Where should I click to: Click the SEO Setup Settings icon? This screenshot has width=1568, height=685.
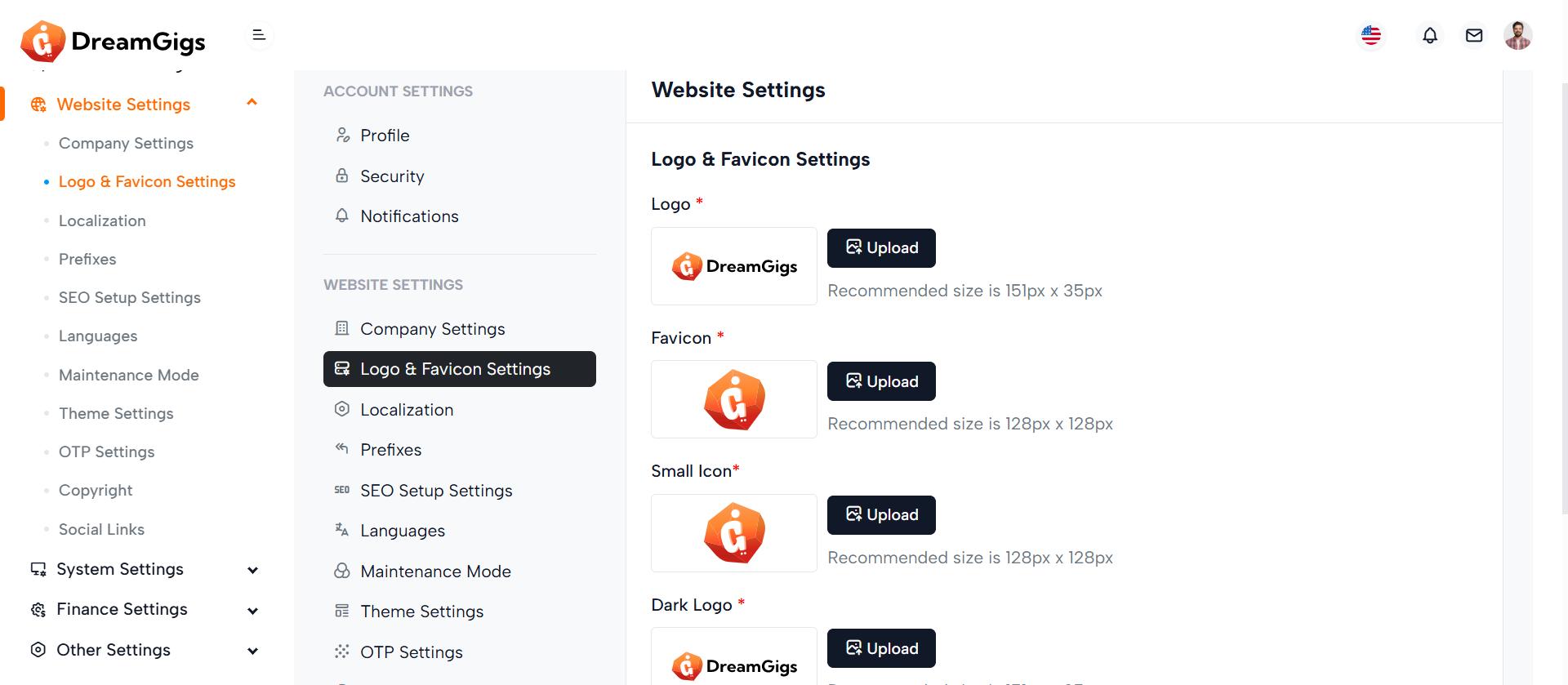tap(342, 490)
